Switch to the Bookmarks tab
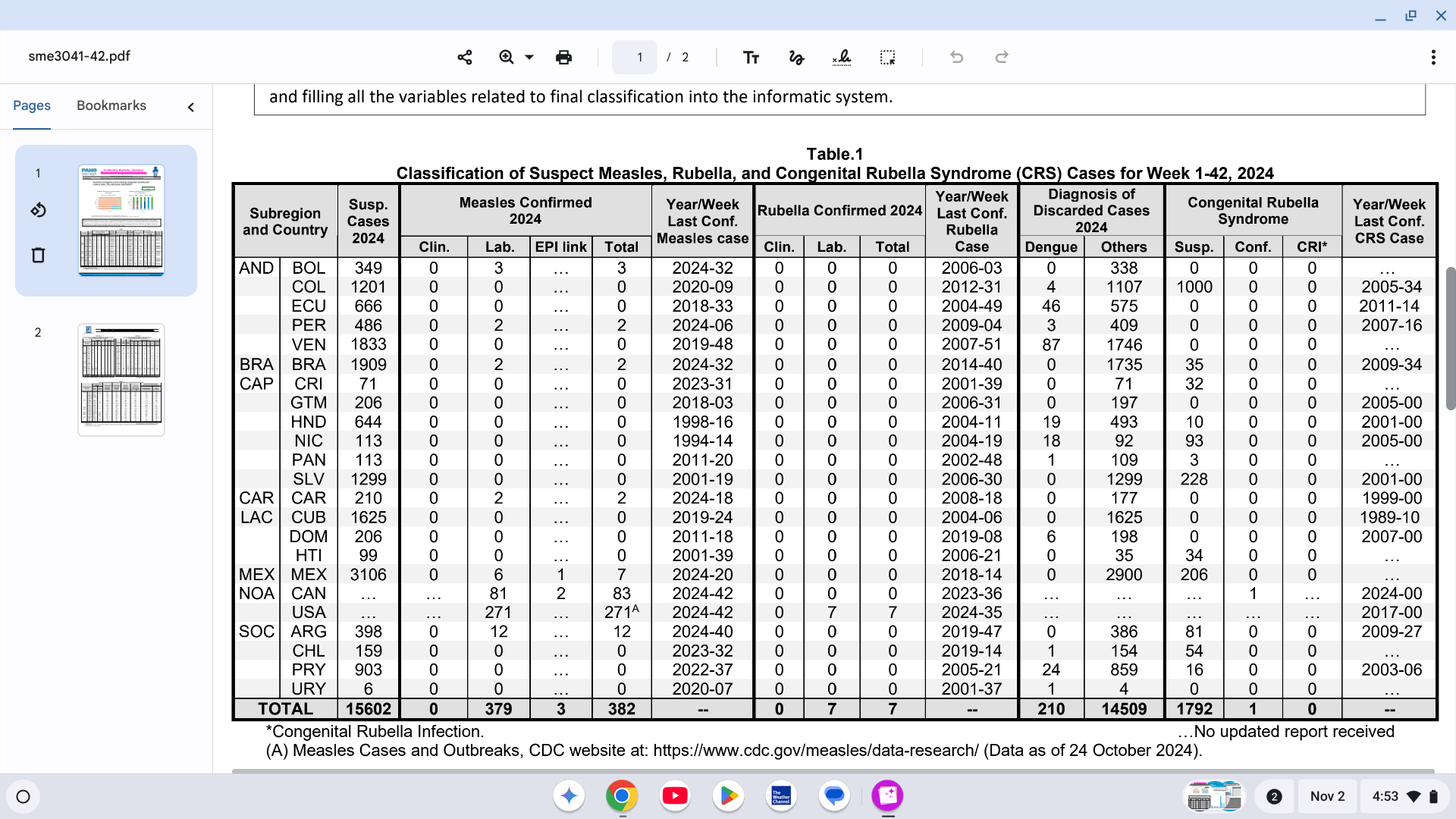1456x819 pixels. point(111,105)
